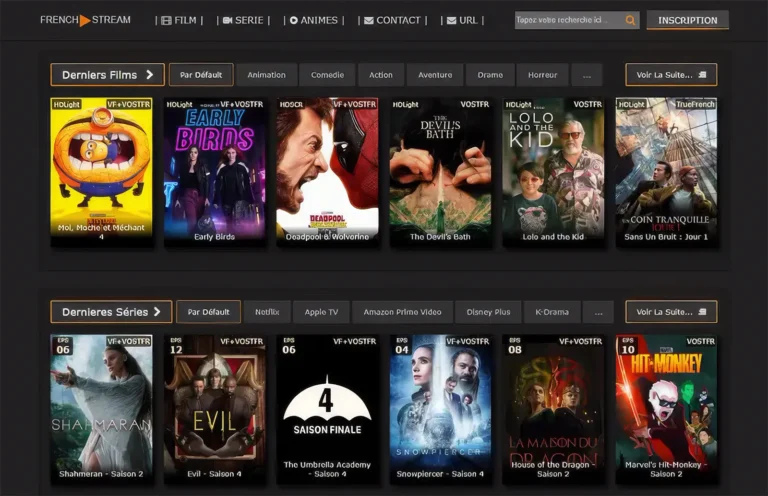Select the Action genre filter

(381, 75)
